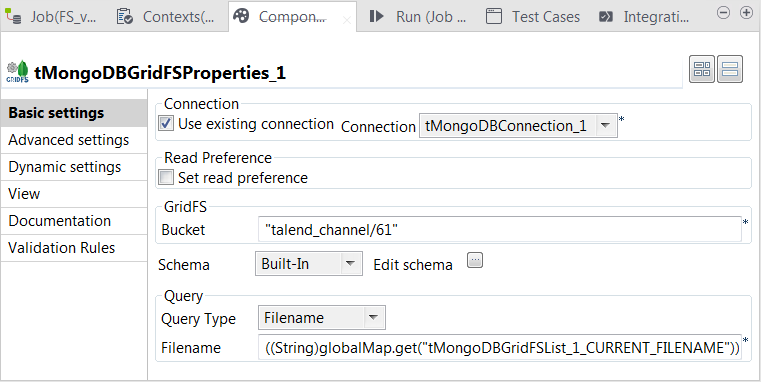The height and width of the screenshot is (382, 761).
Task: Click the Bucket input field
Action: click(500, 229)
